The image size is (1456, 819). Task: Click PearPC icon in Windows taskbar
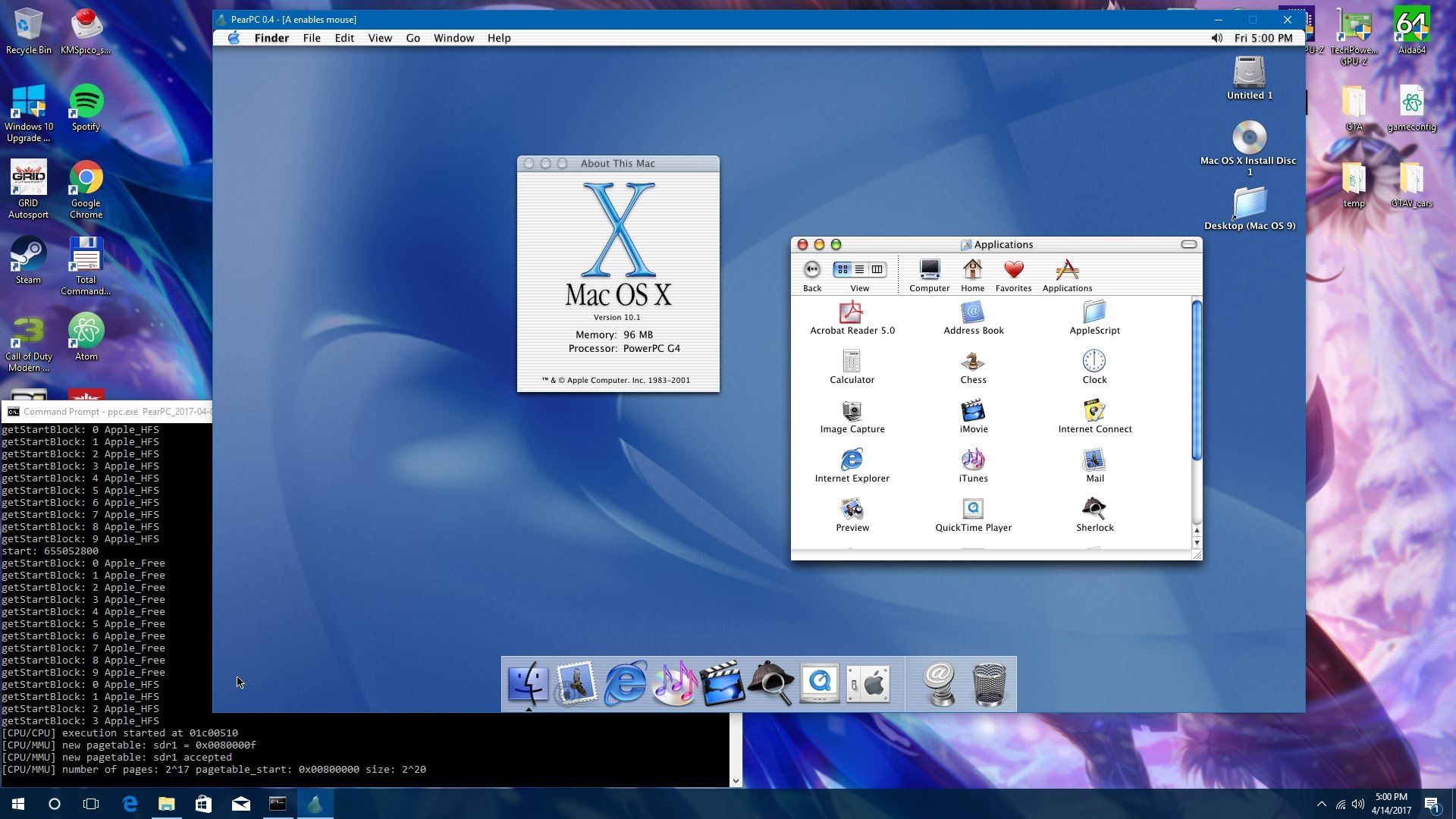pyautogui.click(x=315, y=804)
